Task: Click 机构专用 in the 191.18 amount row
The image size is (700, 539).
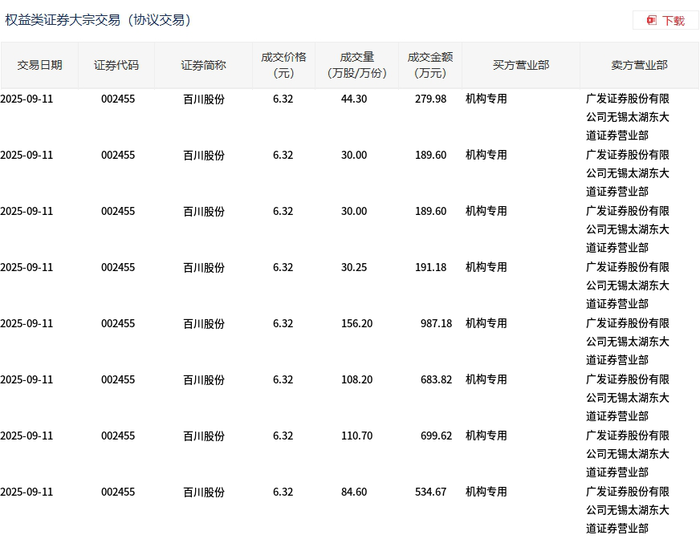Action: 486,267
